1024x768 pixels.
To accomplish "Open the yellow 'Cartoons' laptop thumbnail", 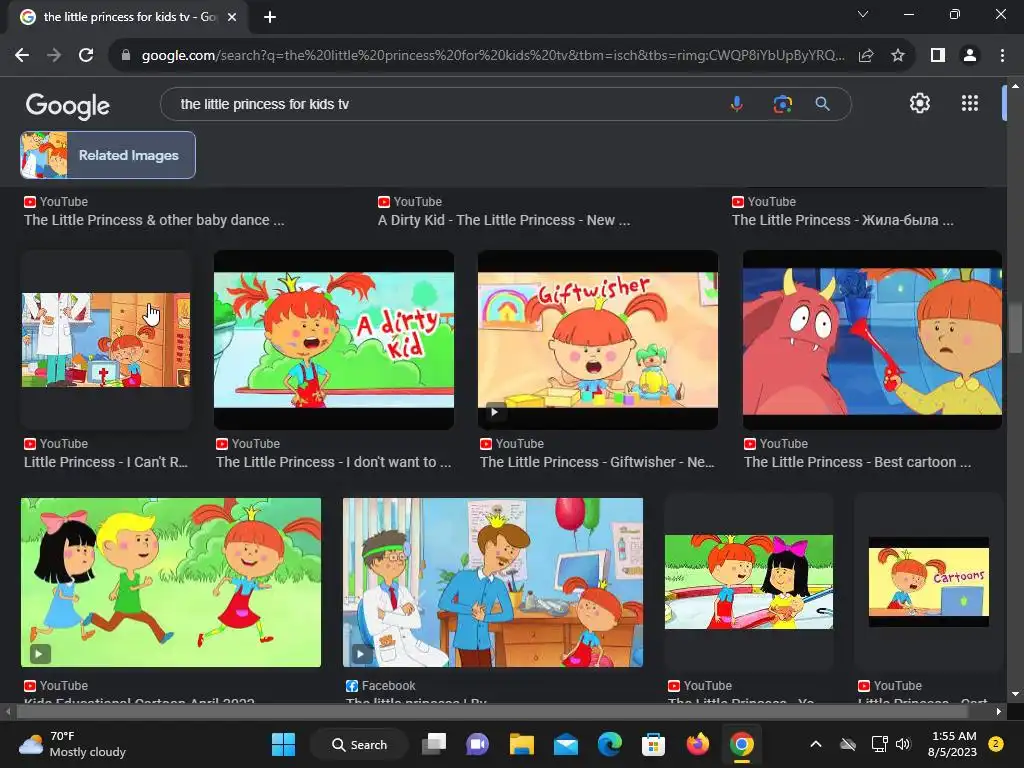I will pos(929,582).
